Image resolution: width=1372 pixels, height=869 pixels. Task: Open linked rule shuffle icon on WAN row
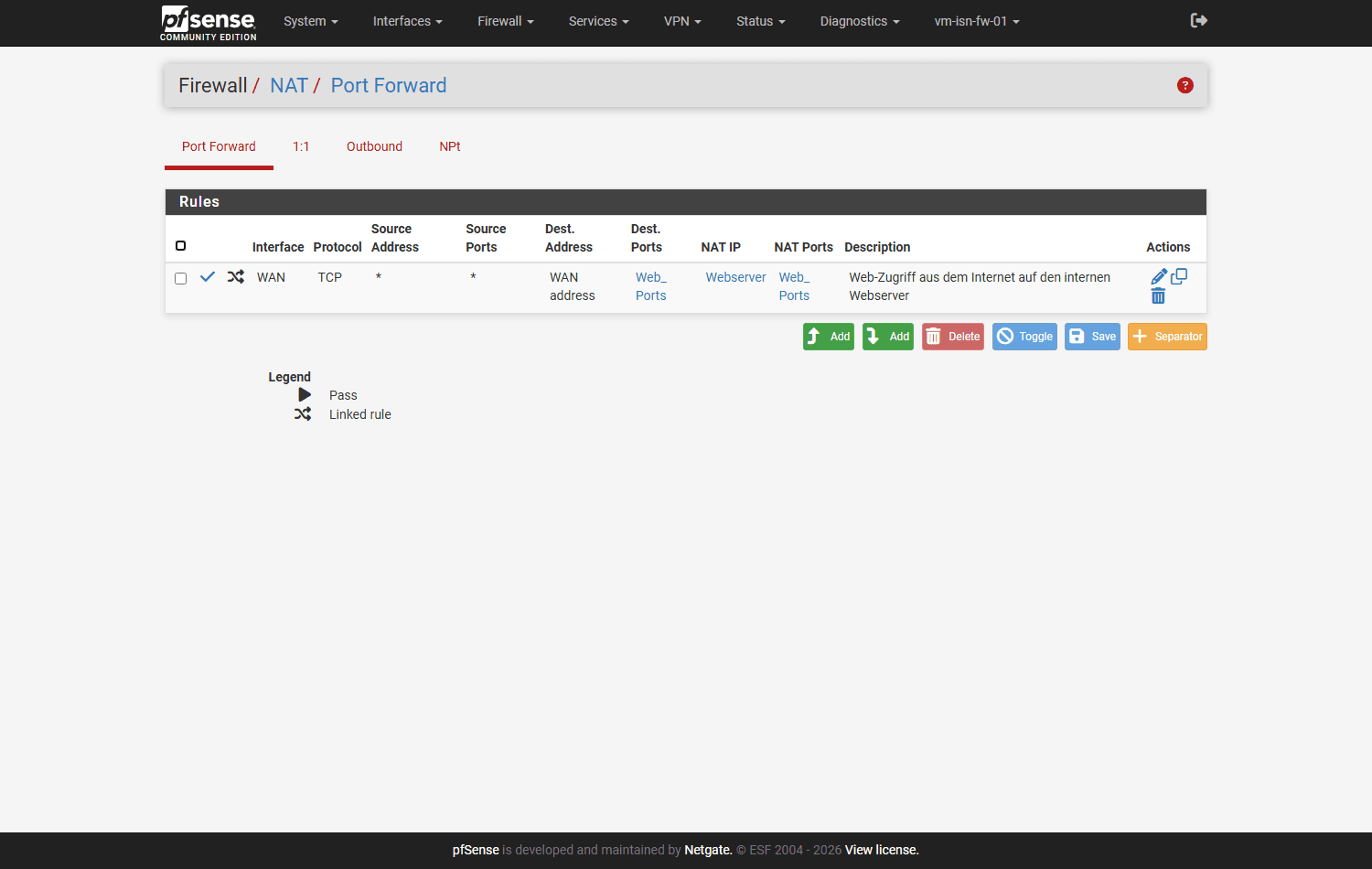pyautogui.click(x=236, y=276)
